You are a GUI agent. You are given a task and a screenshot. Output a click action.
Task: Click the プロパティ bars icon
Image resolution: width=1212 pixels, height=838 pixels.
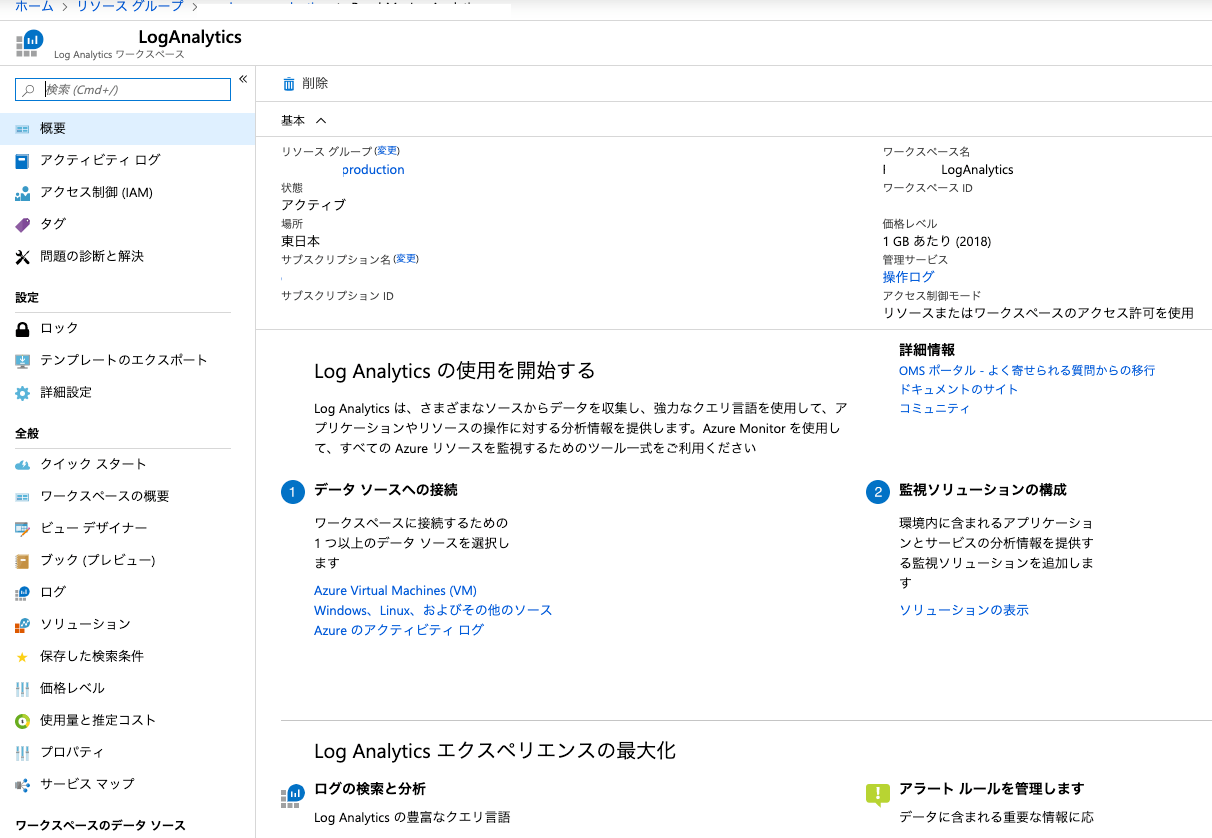(23, 753)
